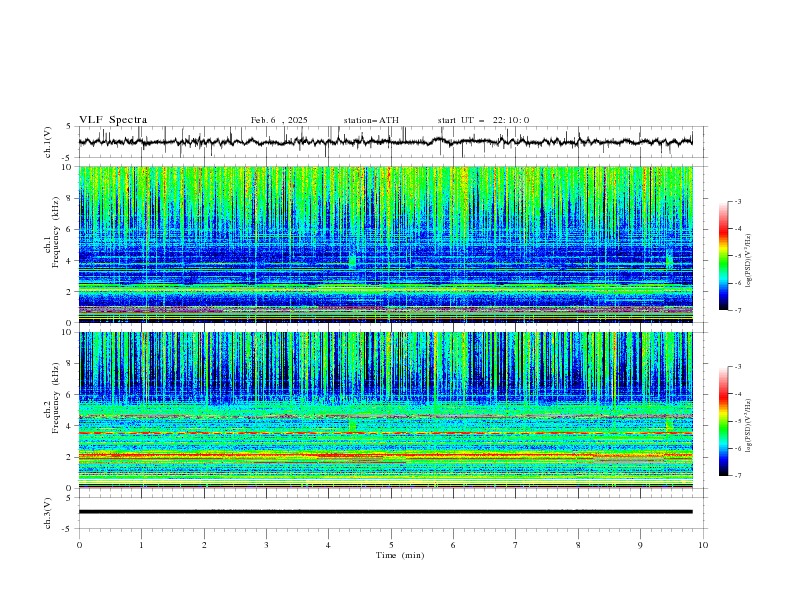Screen dimensions: 792x612
Task: Click the ch.1 colorbar "log(PSD)(V²/Hz)" label
Action: pyautogui.click(x=749, y=261)
